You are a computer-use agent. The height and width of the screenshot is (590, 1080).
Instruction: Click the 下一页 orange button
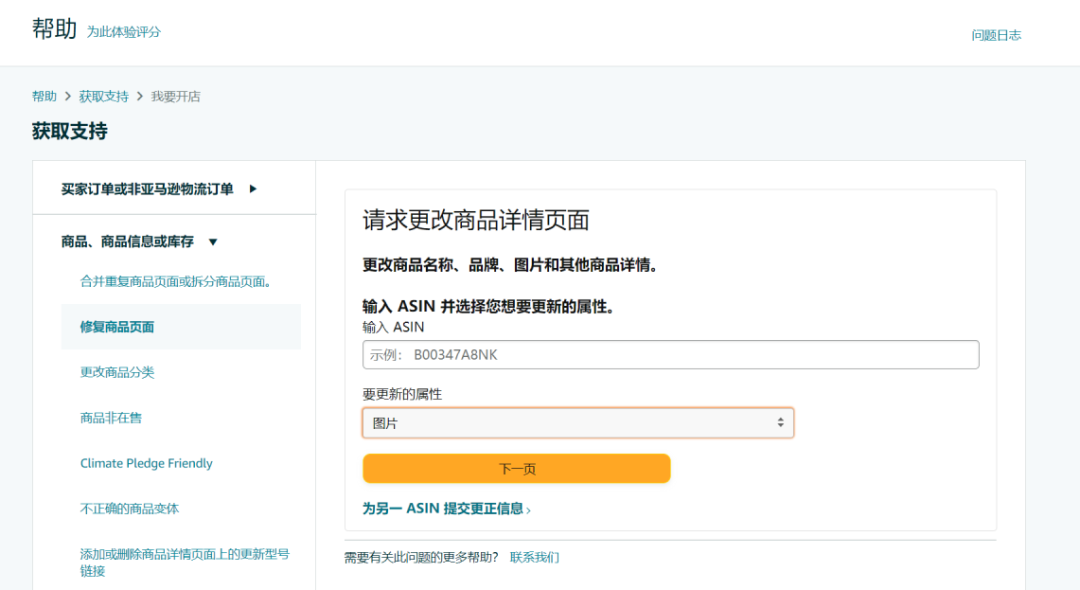click(517, 469)
